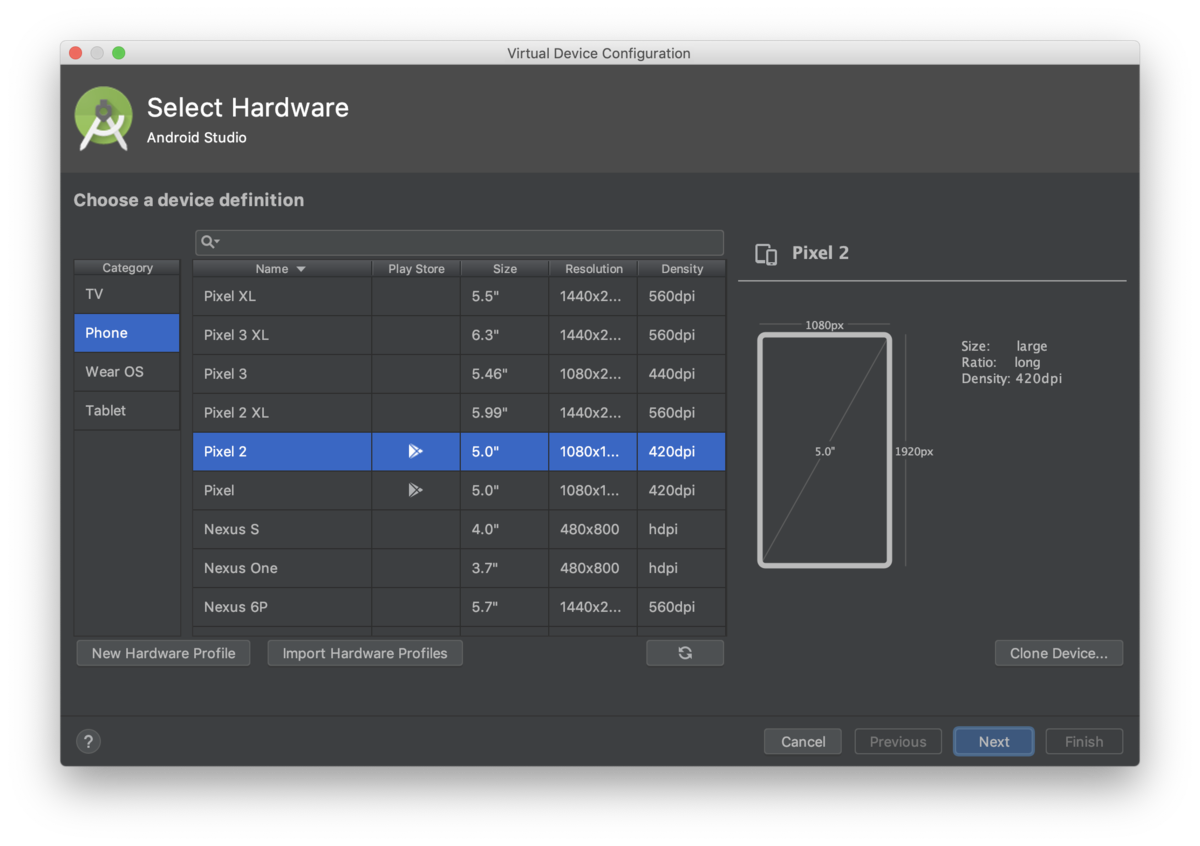
Task: Click the Category column header
Action: tap(127, 268)
